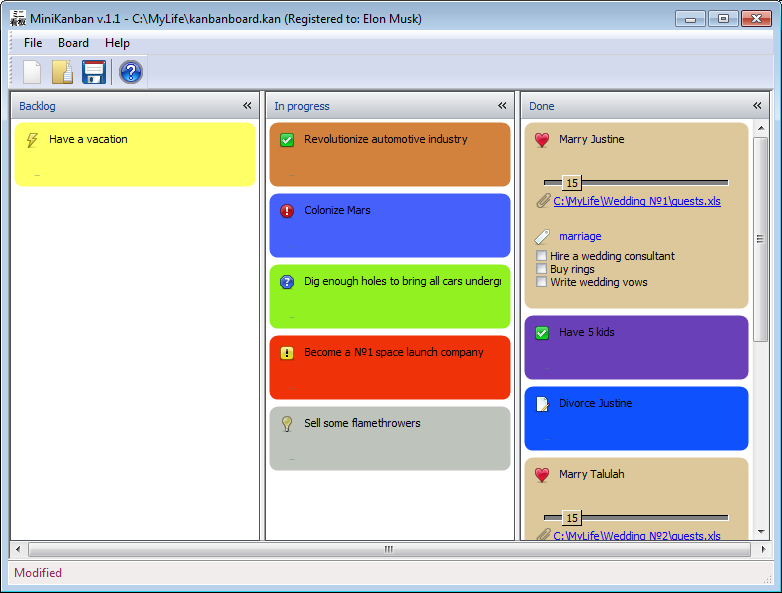Select the Have 5 kids card title

point(586,332)
